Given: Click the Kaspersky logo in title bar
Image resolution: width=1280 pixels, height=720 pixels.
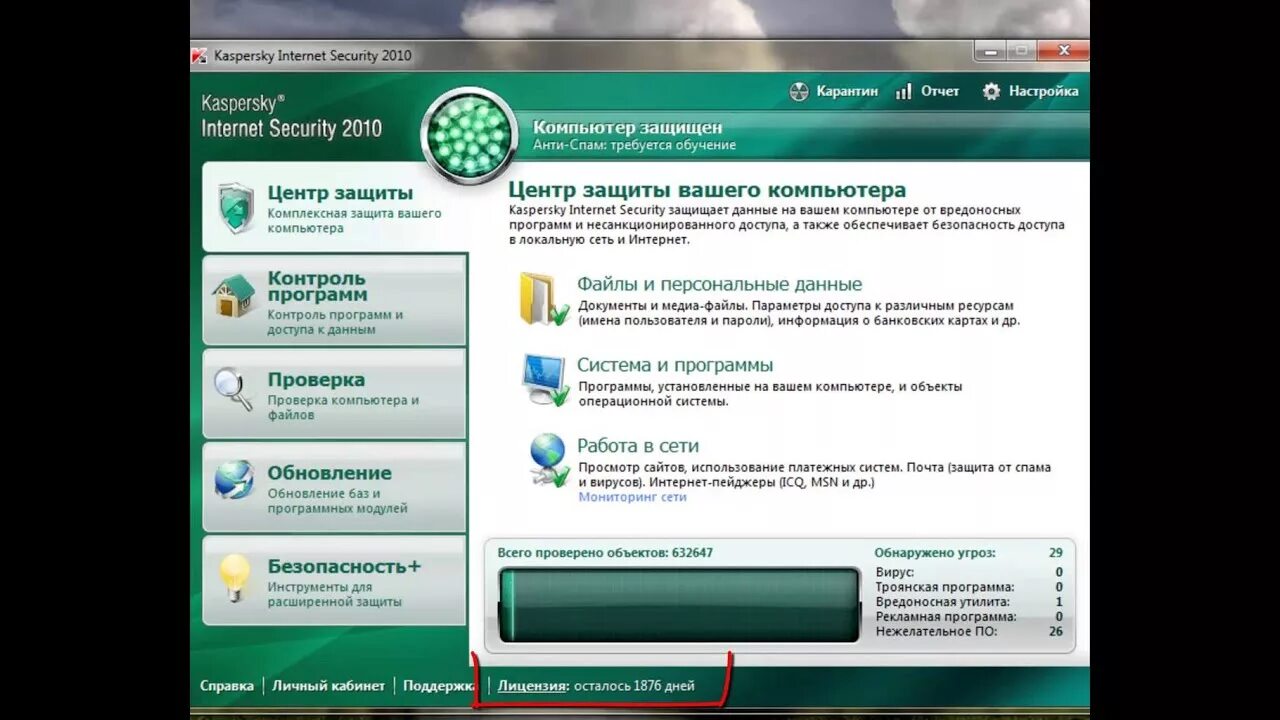Looking at the screenshot, I should pos(199,55).
